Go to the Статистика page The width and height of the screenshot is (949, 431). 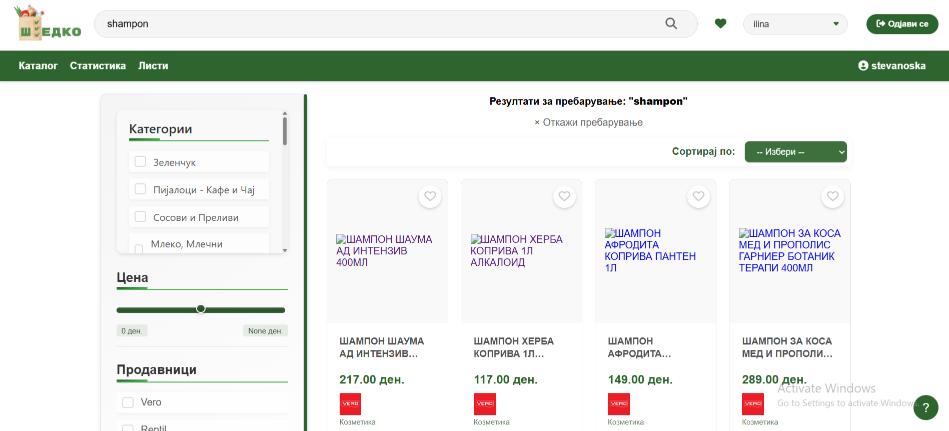[98, 66]
